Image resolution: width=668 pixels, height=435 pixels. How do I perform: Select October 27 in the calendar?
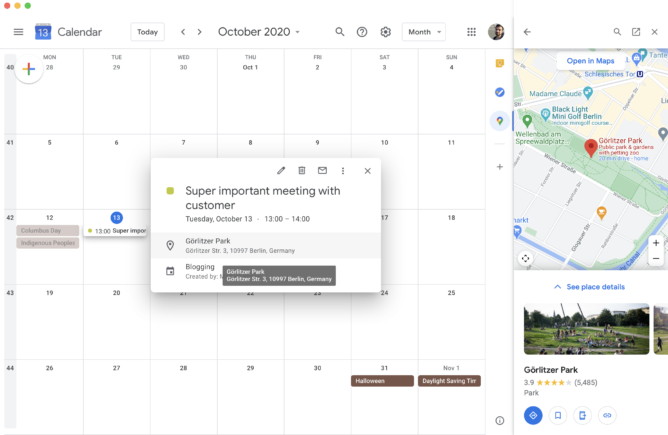point(117,368)
